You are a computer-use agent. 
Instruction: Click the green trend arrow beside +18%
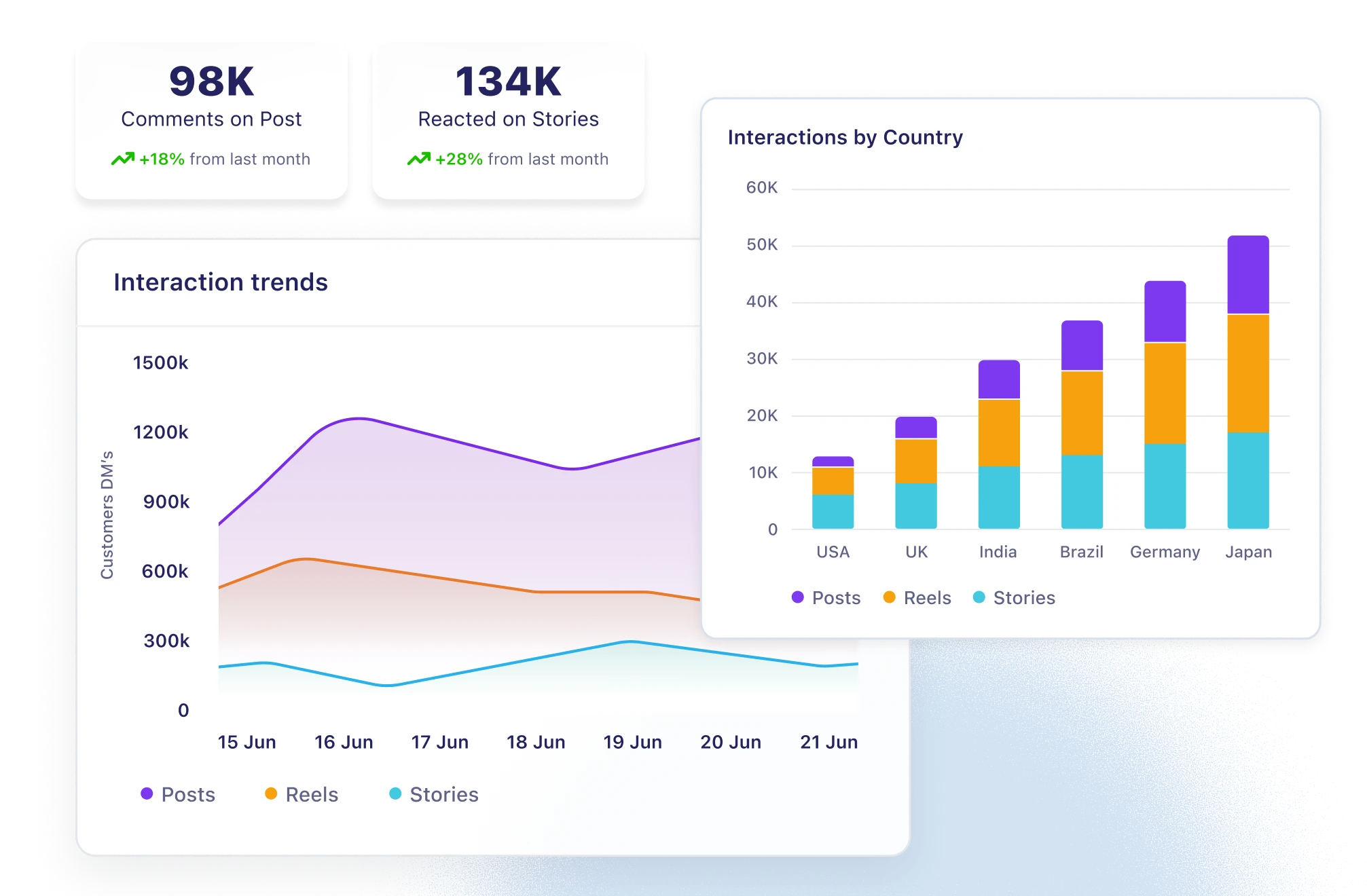[x=123, y=159]
